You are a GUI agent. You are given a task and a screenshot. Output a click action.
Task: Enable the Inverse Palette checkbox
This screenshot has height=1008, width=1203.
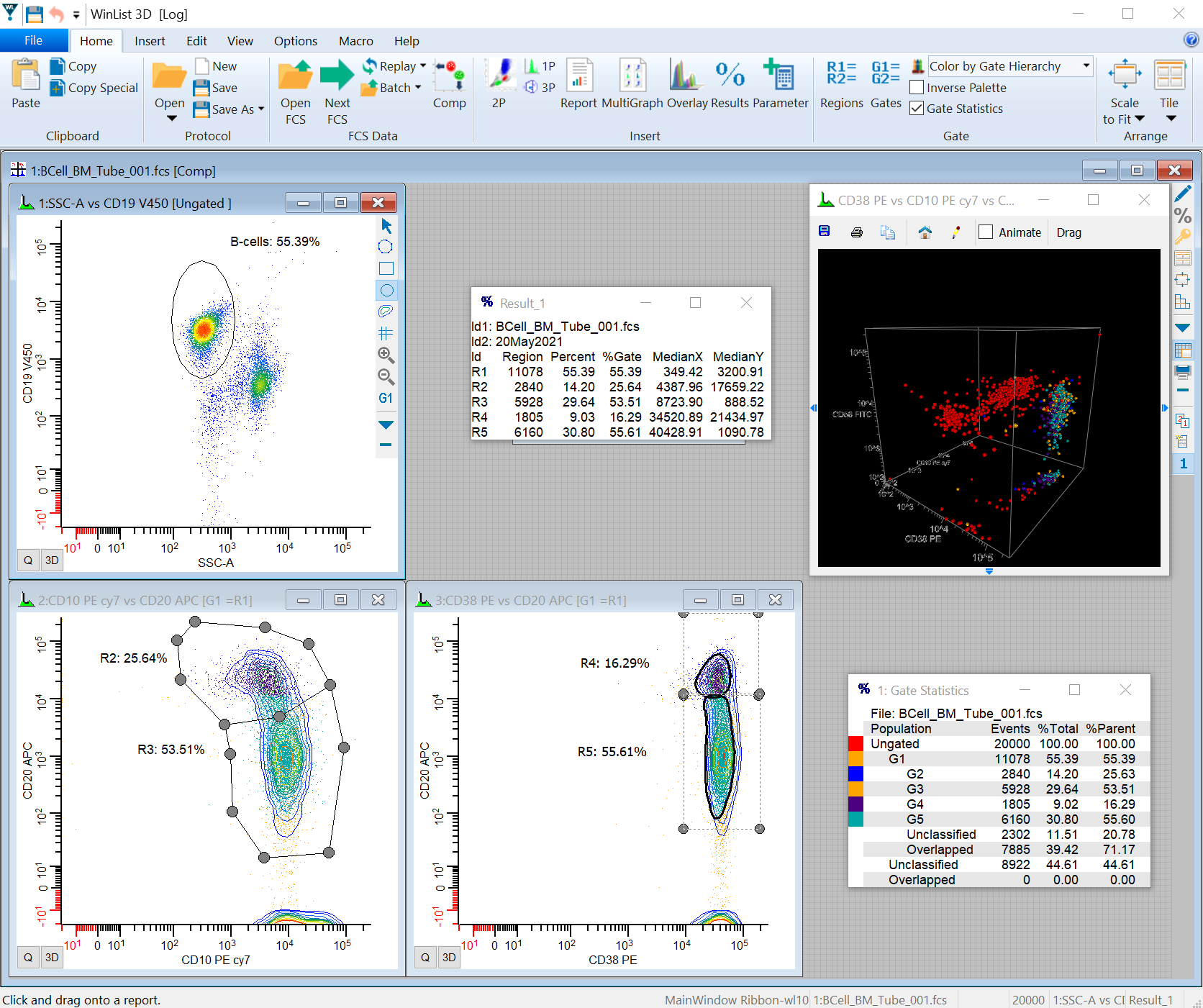[917, 88]
